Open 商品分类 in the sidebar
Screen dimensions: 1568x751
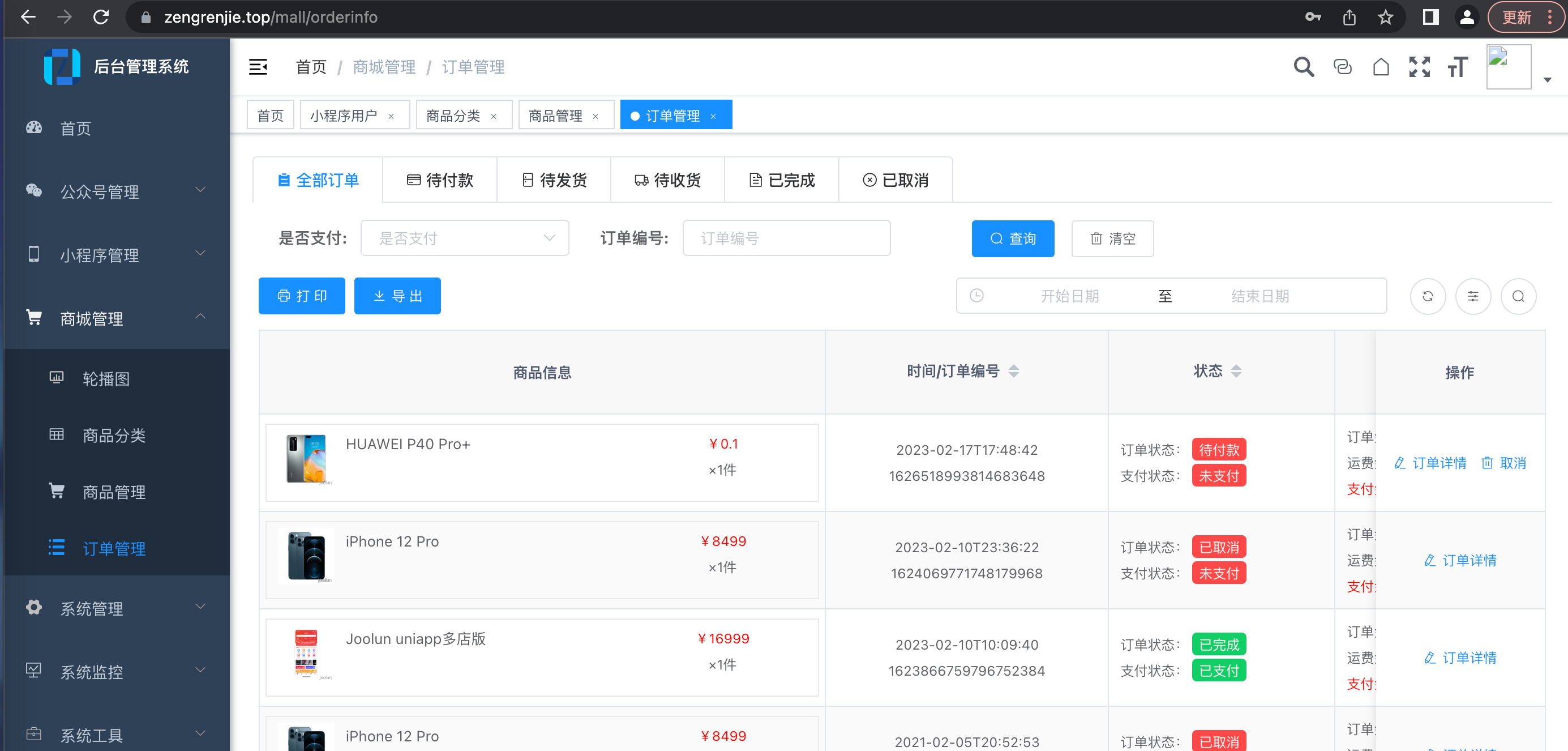point(115,436)
